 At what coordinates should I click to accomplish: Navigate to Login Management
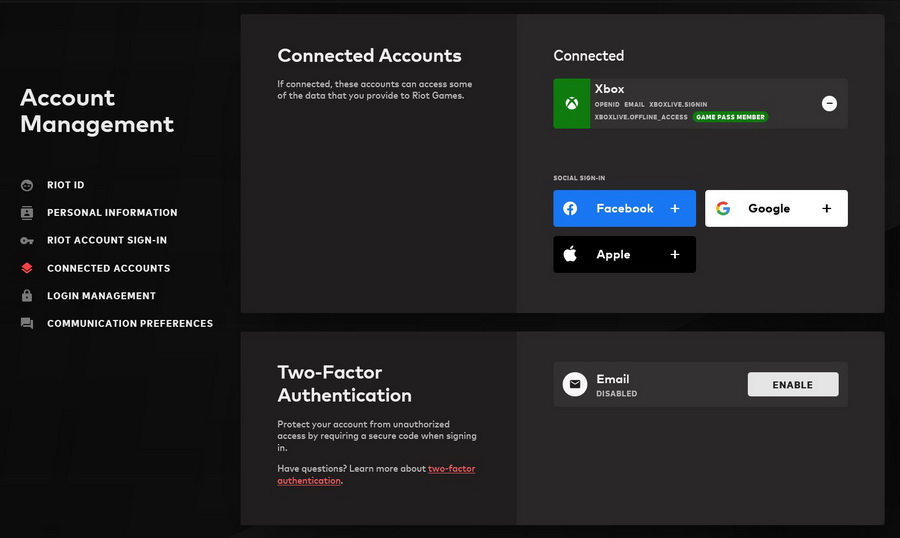pyautogui.click(x=101, y=296)
